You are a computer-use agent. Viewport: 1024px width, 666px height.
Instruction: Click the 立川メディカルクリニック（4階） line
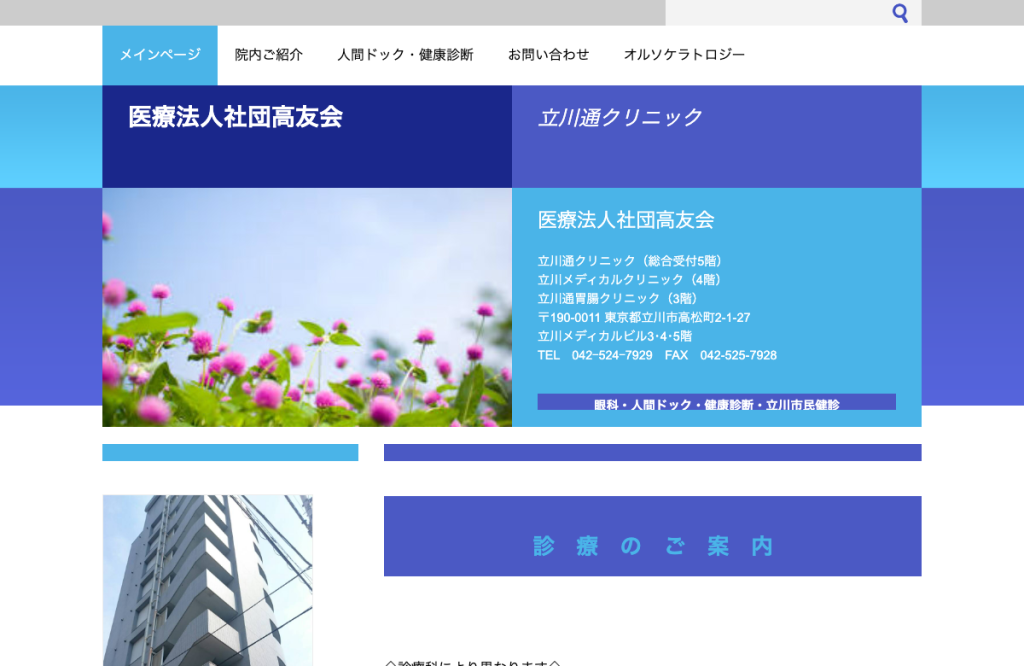pos(632,280)
